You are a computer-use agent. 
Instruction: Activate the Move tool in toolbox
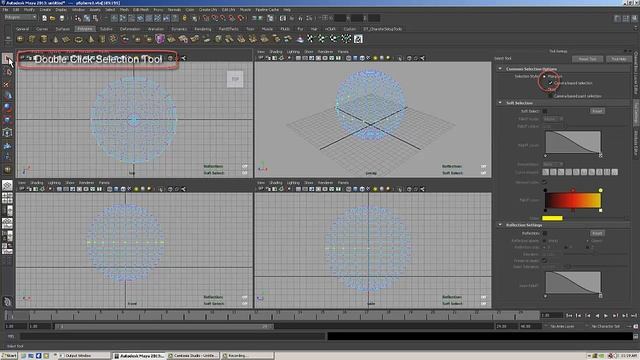[7, 96]
